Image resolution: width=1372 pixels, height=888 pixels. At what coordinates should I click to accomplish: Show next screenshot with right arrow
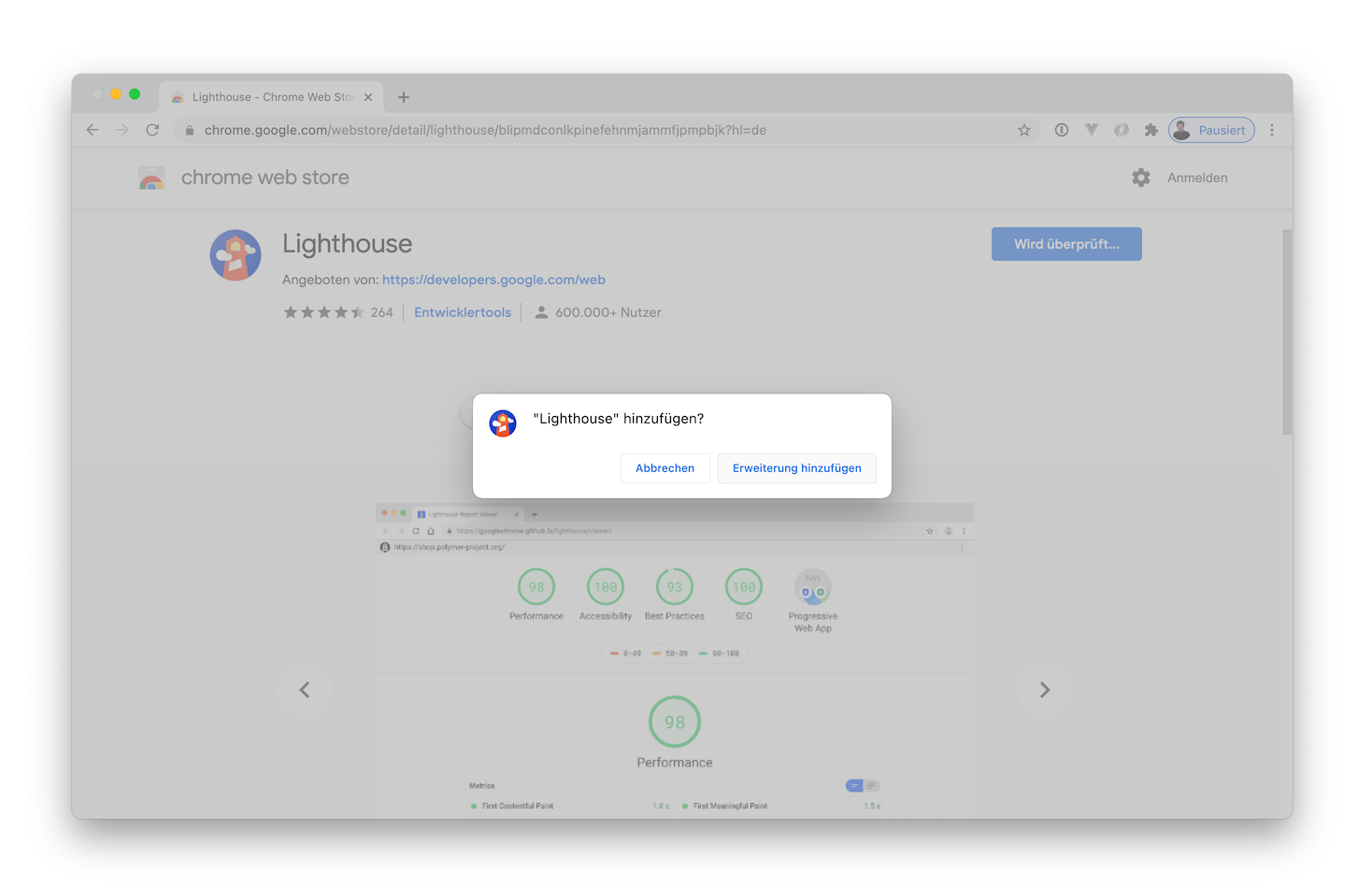pos(1045,690)
